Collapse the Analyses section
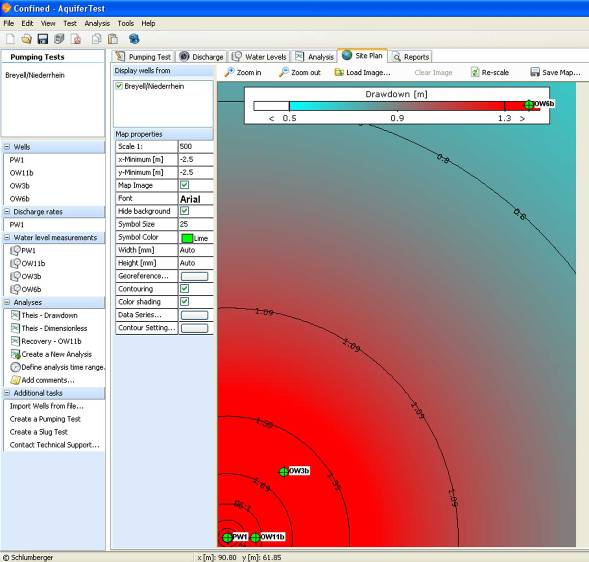 [x=7, y=302]
